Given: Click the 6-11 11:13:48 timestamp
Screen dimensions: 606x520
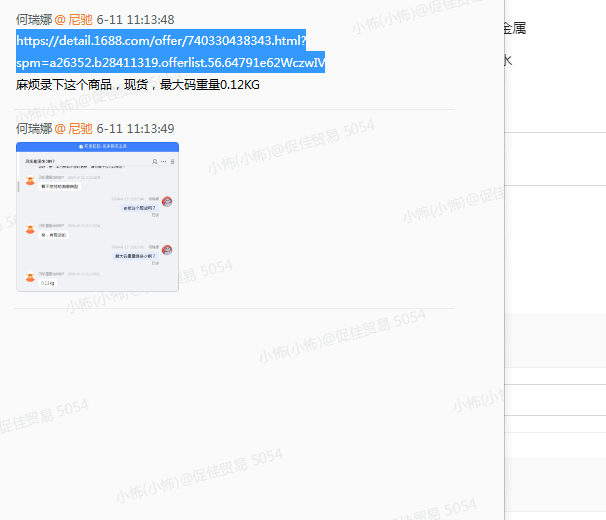Looking at the screenshot, I should (x=135, y=20).
